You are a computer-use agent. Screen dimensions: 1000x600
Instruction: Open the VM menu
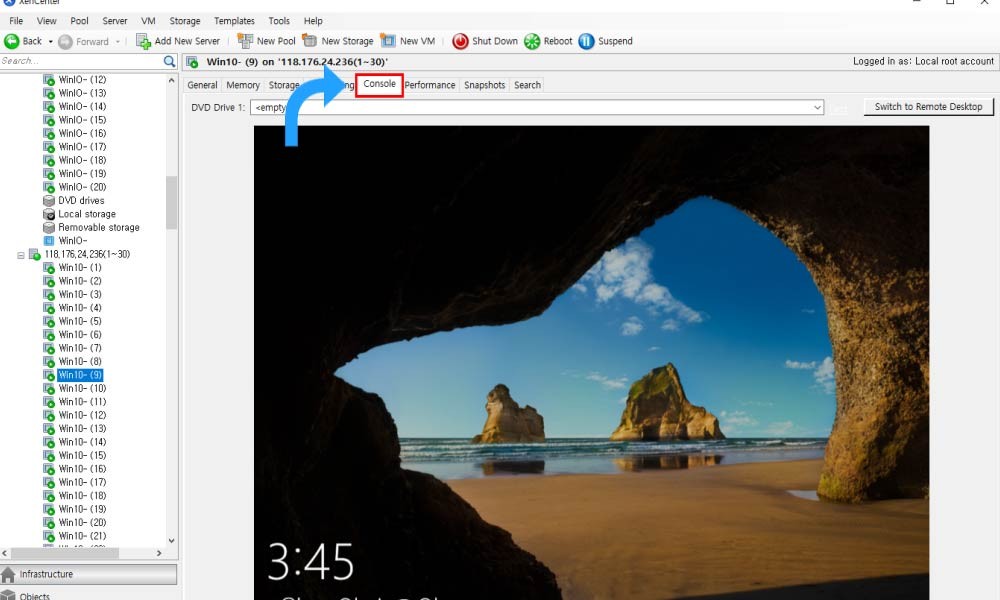[148, 21]
